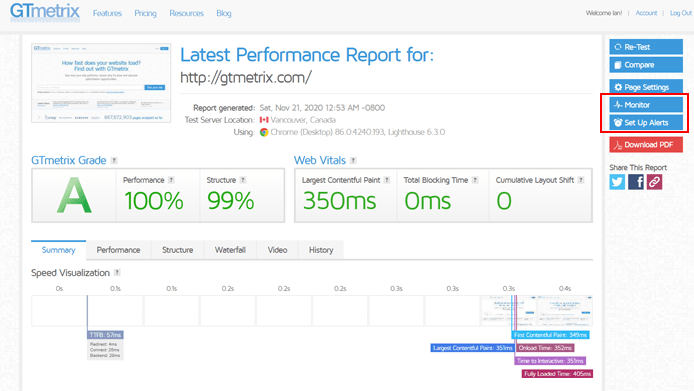Click the Web Vitals help icon
Image resolution: width=694 pixels, height=391 pixels.
click(353, 161)
